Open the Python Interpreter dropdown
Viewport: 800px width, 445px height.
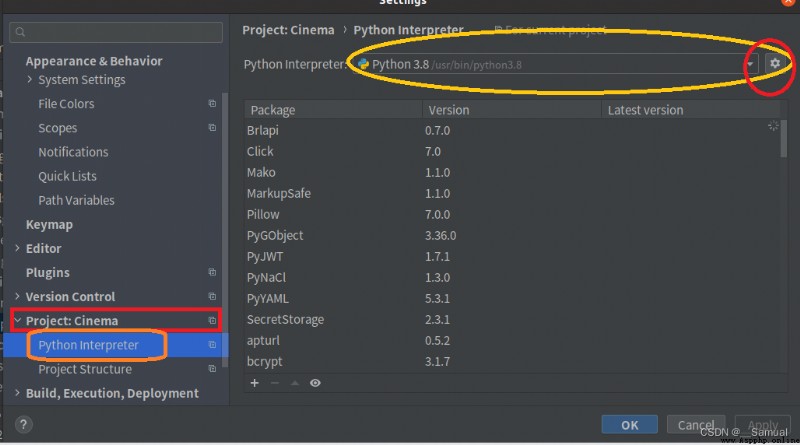coord(555,64)
